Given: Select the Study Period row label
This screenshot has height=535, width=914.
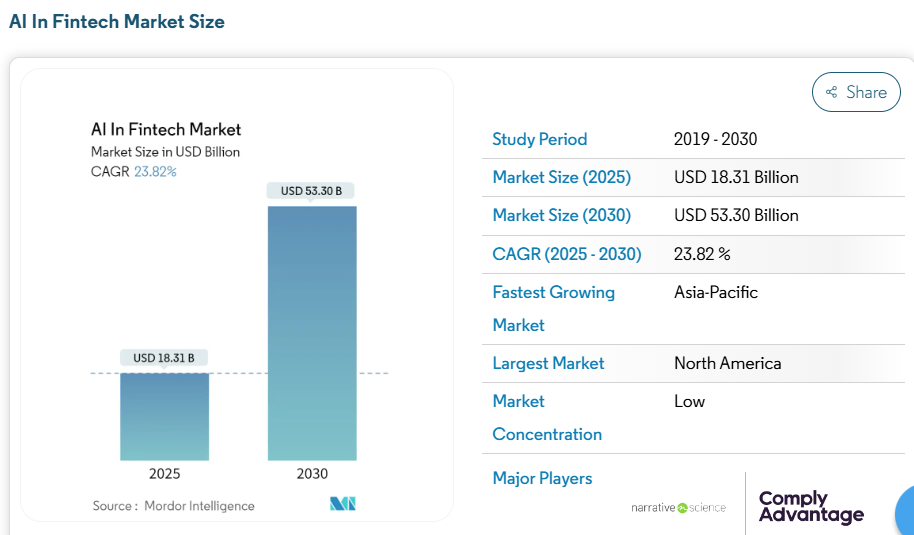Looking at the screenshot, I should (540, 139).
